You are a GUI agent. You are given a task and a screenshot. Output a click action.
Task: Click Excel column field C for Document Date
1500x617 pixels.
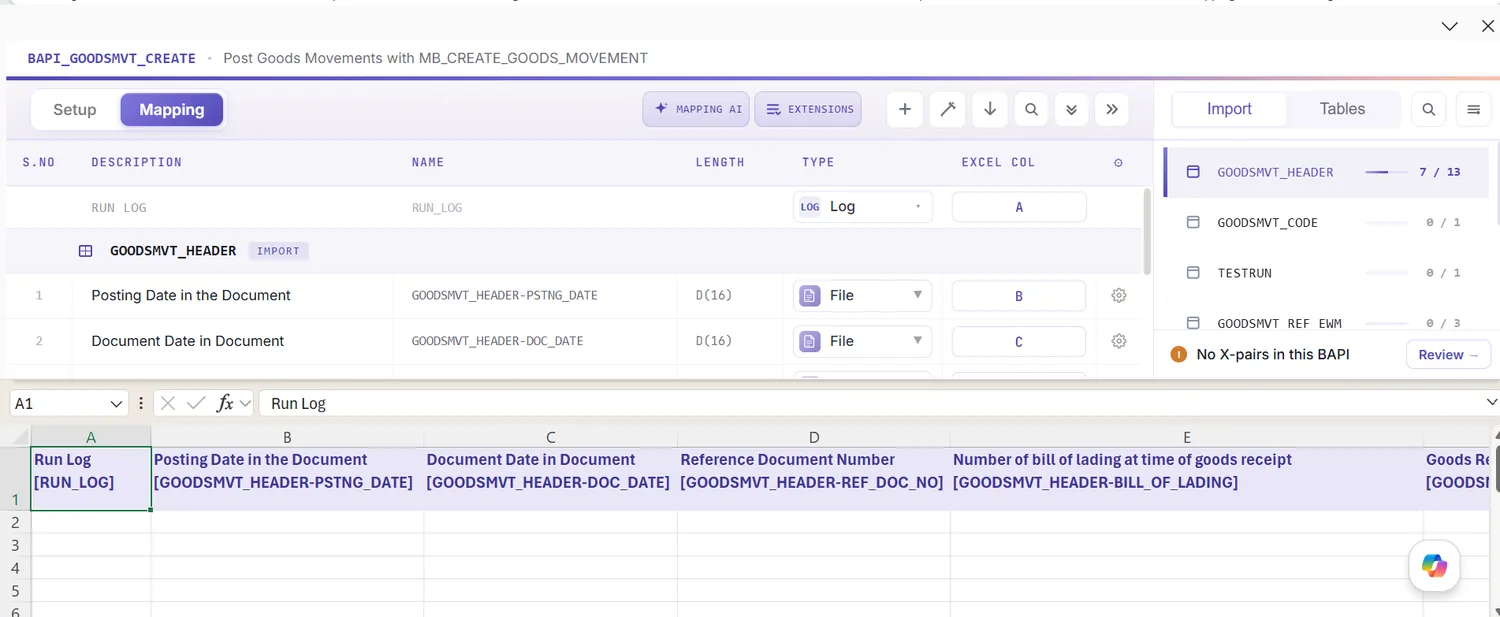click(1019, 341)
